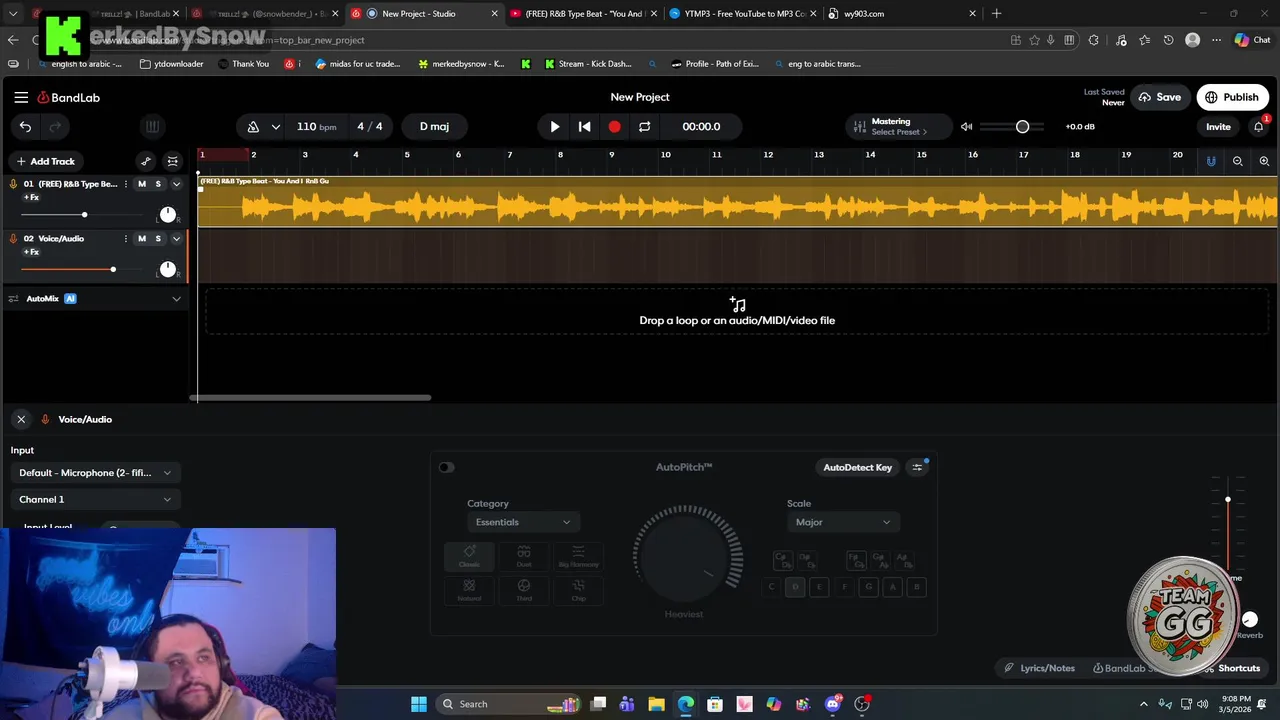
Task: Undo the last action
Action: 25,126
